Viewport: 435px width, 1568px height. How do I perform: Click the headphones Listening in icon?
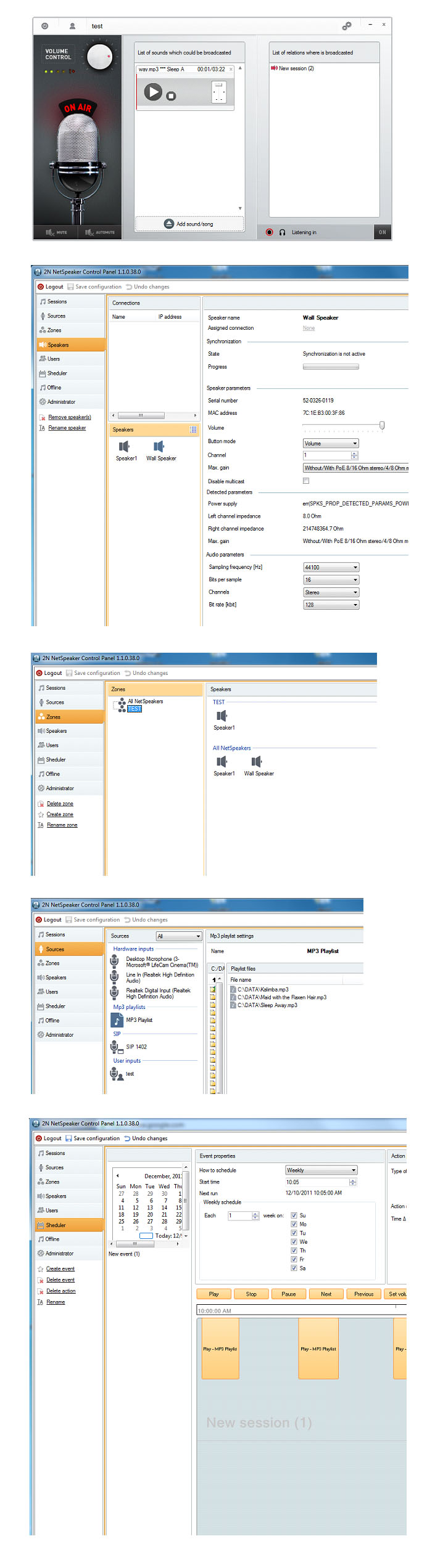click(x=282, y=232)
